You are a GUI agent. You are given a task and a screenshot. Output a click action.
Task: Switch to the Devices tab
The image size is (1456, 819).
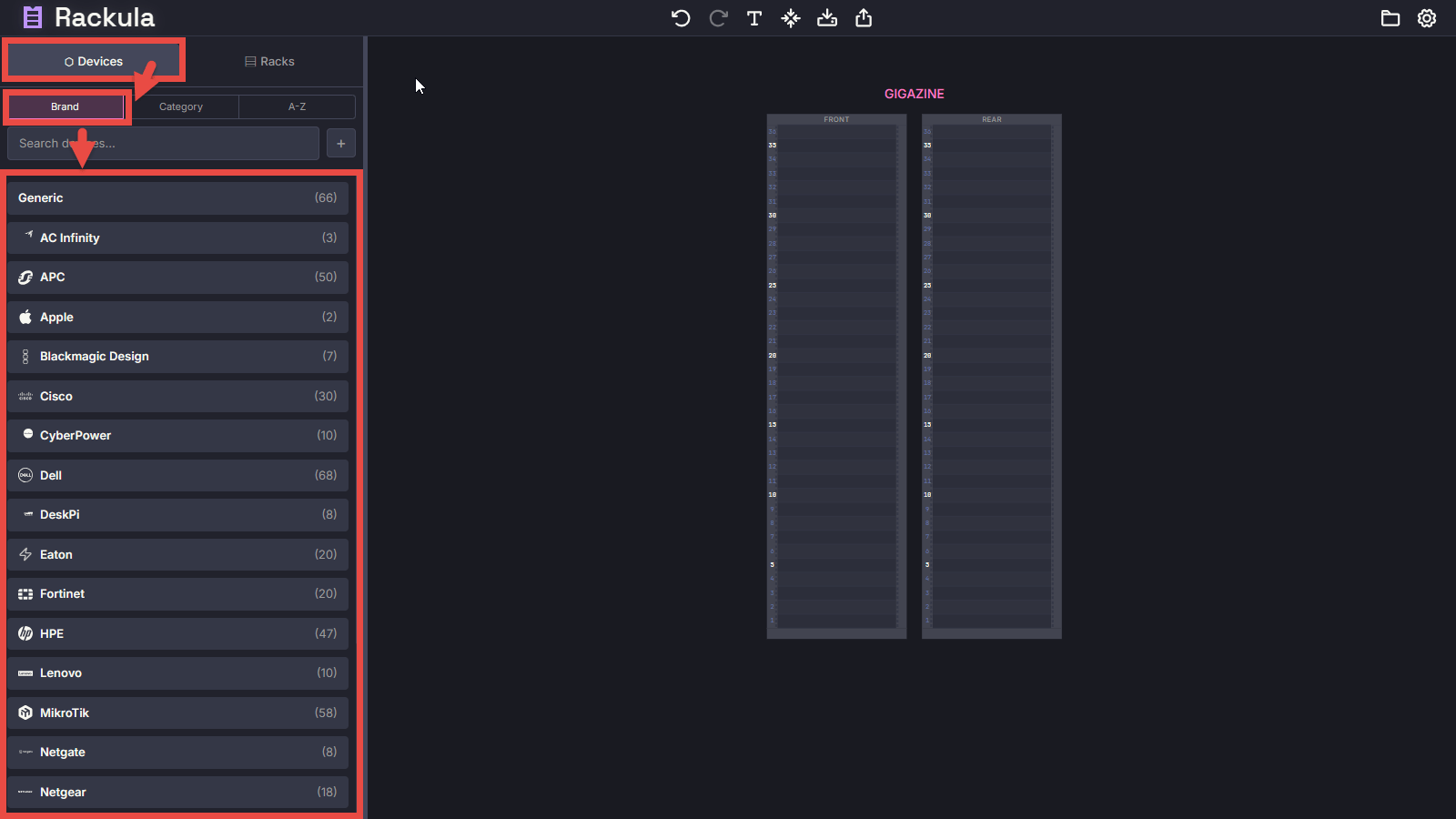[94, 62]
